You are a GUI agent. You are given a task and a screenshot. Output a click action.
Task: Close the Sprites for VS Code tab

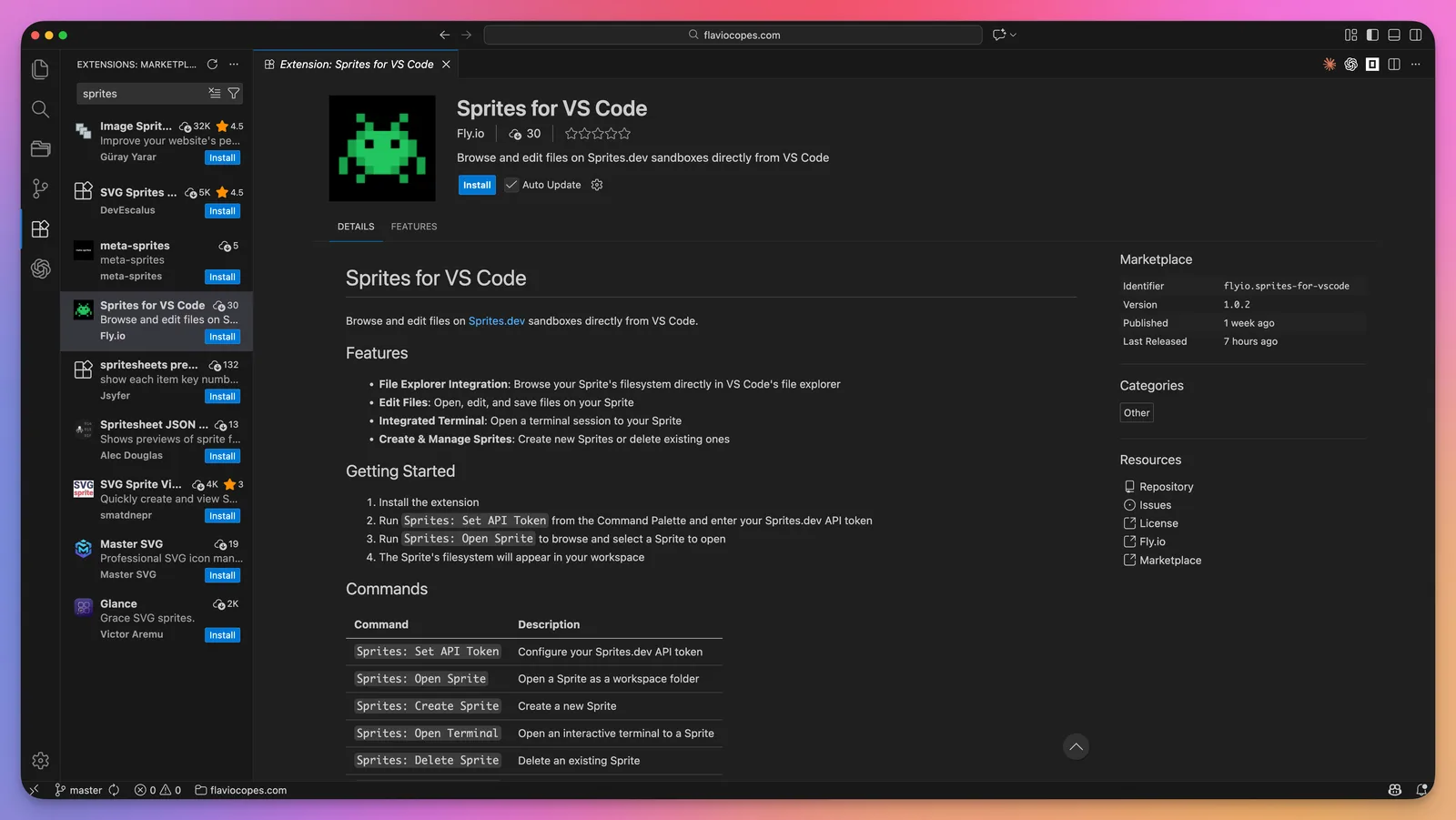(x=446, y=65)
